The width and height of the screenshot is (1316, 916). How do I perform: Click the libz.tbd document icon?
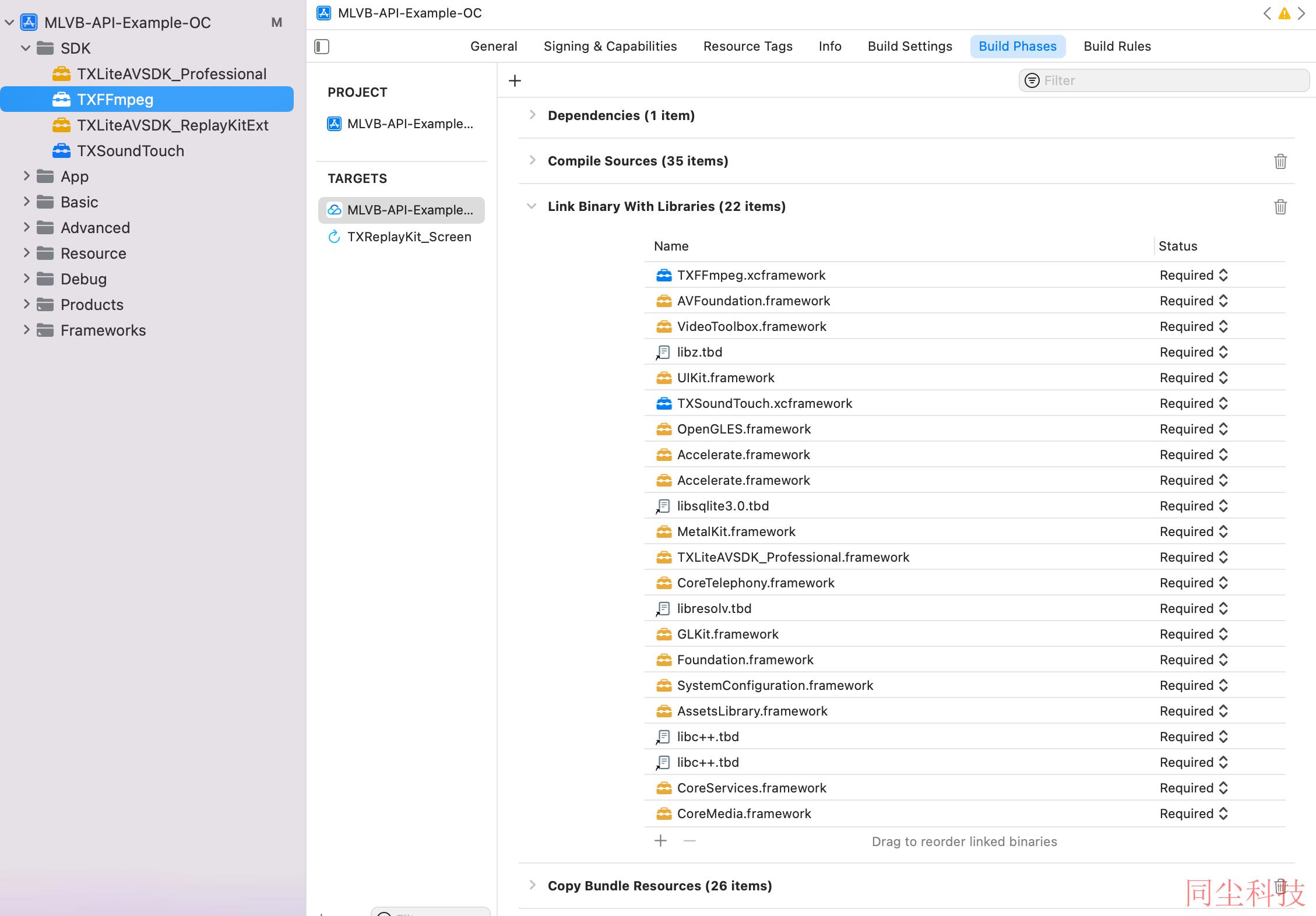663,352
